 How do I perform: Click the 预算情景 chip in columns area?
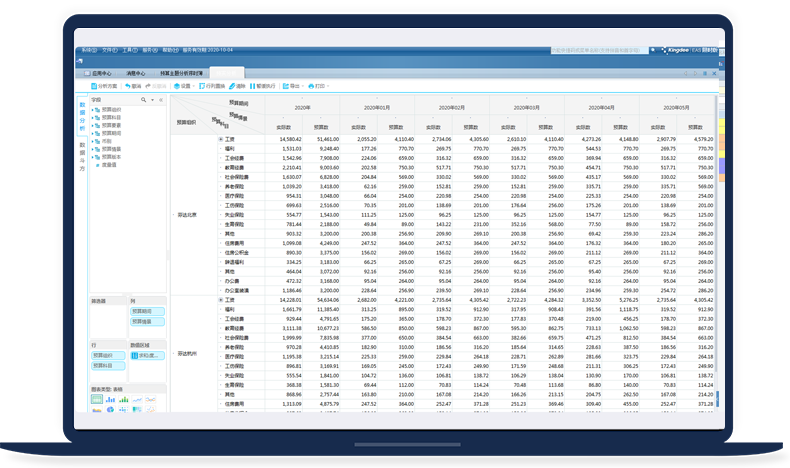pyautogui.click(x=147, y=321)
